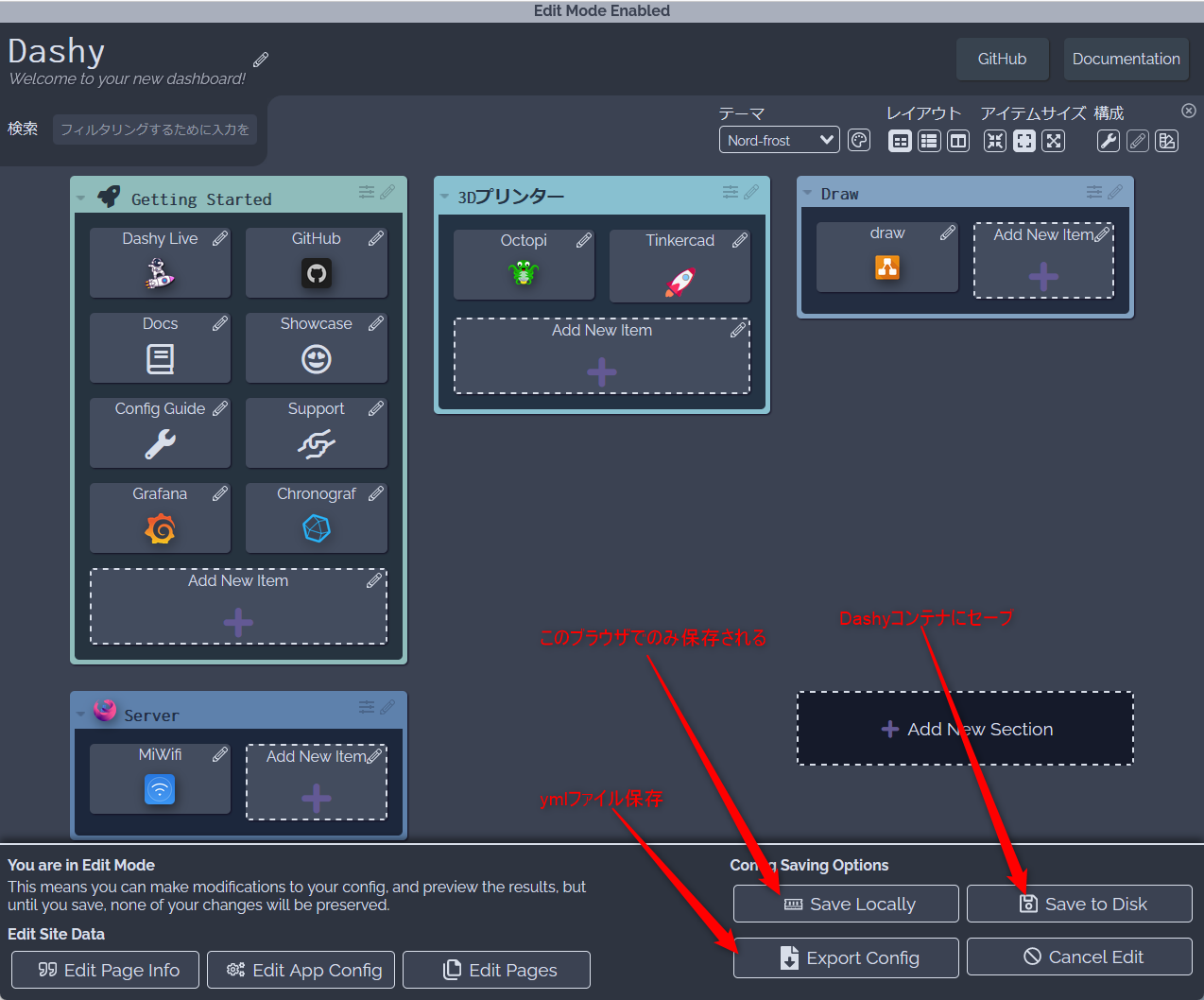Screen dimensions: 1204x1000
Task: Edit the MiWifi item pencil icon
Action: pyautogui.click(x=220, y=754)
